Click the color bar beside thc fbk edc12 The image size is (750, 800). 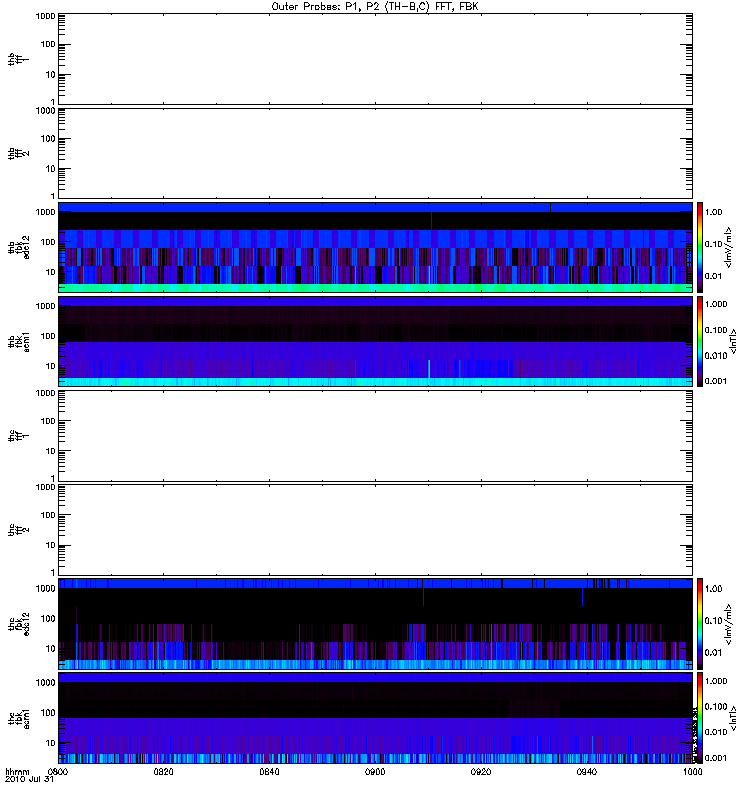700,623
